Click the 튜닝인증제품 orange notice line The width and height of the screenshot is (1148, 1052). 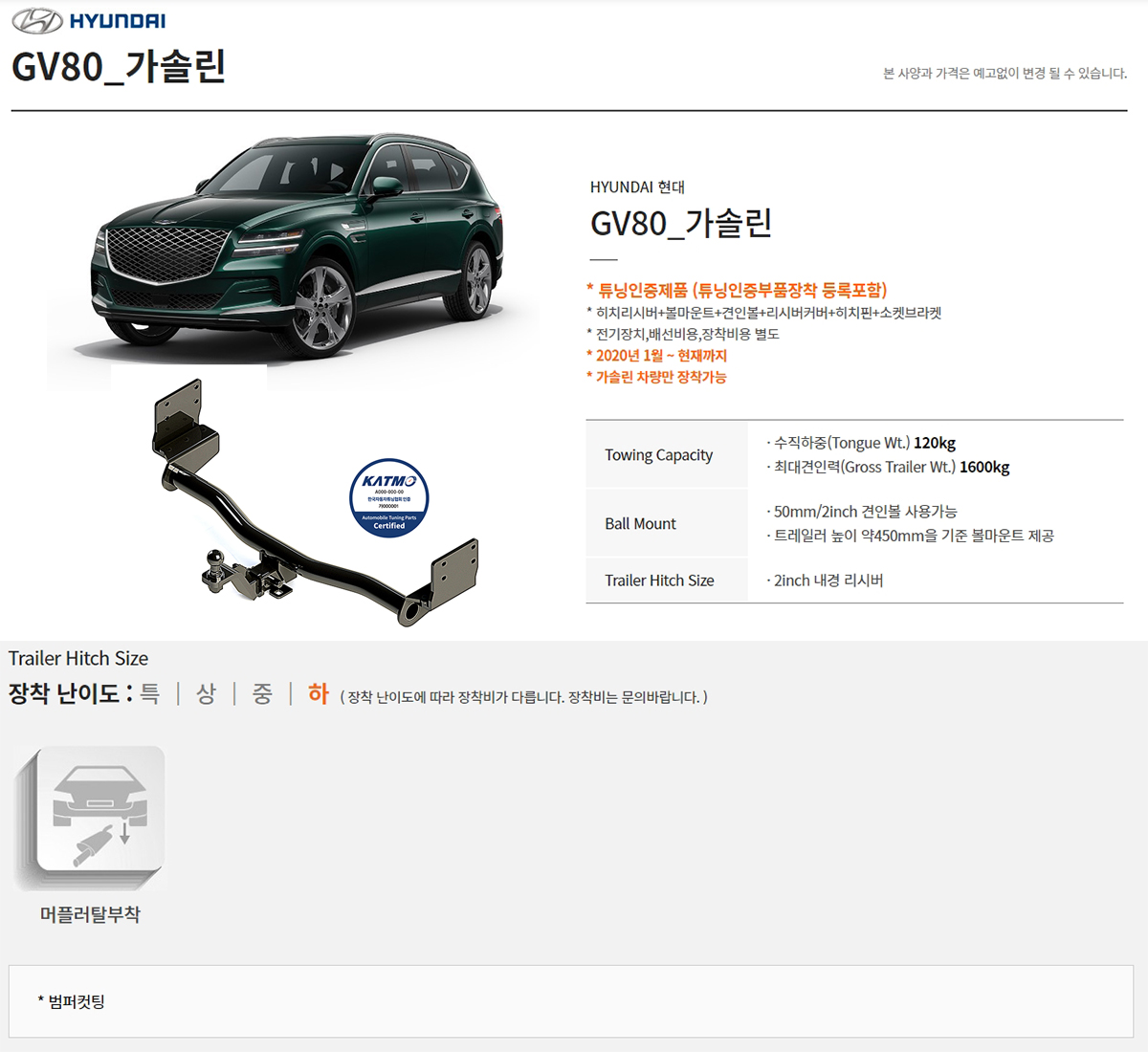[x=737, y=290]
